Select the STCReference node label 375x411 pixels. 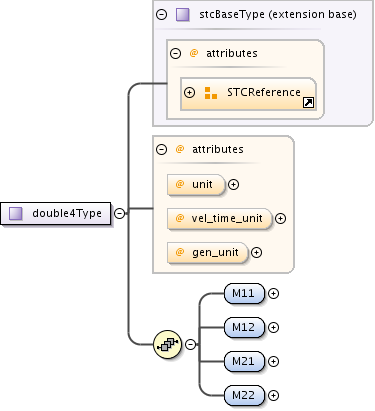[264, 92]
